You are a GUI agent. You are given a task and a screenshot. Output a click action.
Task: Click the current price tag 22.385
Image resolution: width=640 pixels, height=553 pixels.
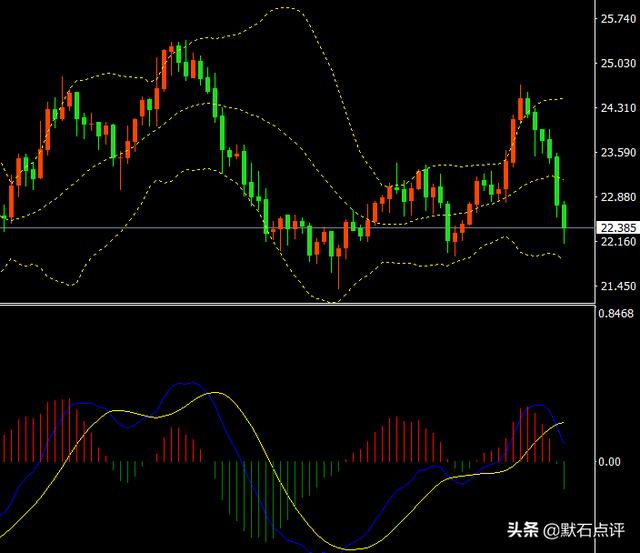tap(616, 228)
